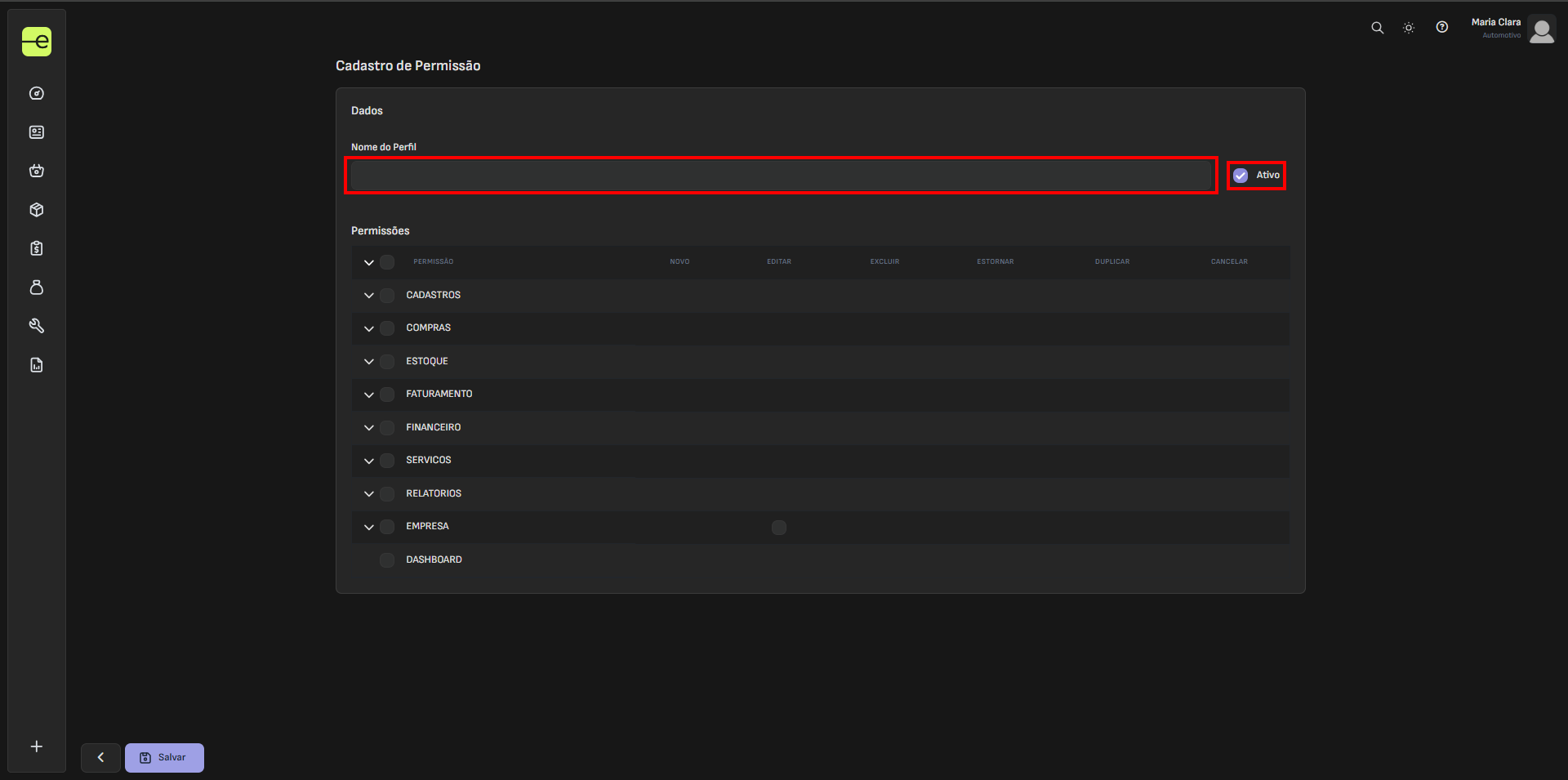
Task: Click the CANCELAR column header
Action: click(x=1229, y=262)
